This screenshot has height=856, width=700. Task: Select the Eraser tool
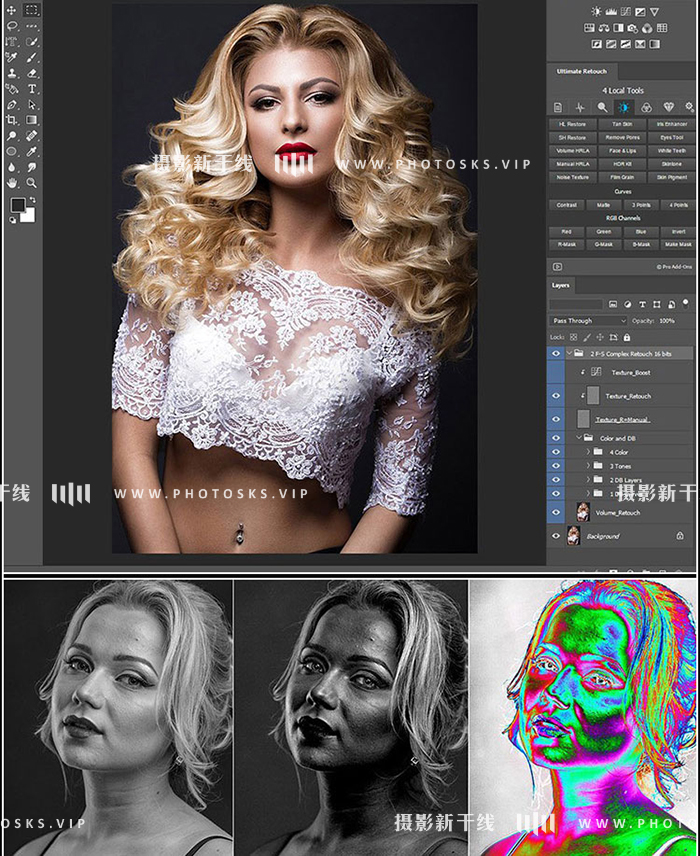point(32,73)
